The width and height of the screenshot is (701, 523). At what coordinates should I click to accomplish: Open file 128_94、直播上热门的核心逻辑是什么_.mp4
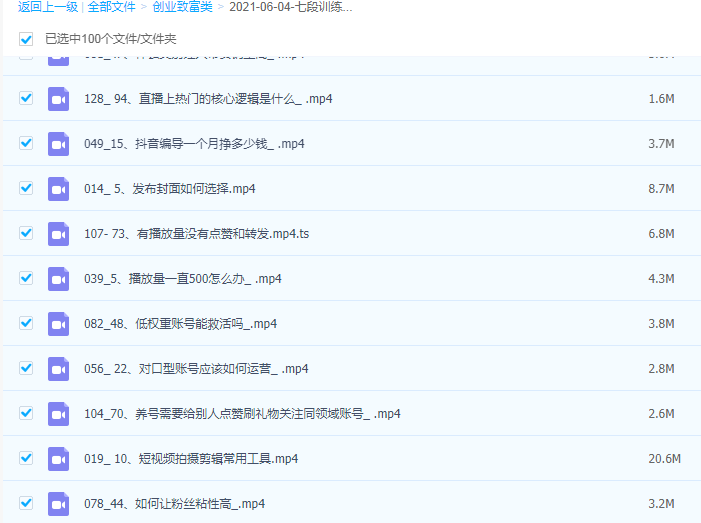pyautogui.click(x=208, y=99)
